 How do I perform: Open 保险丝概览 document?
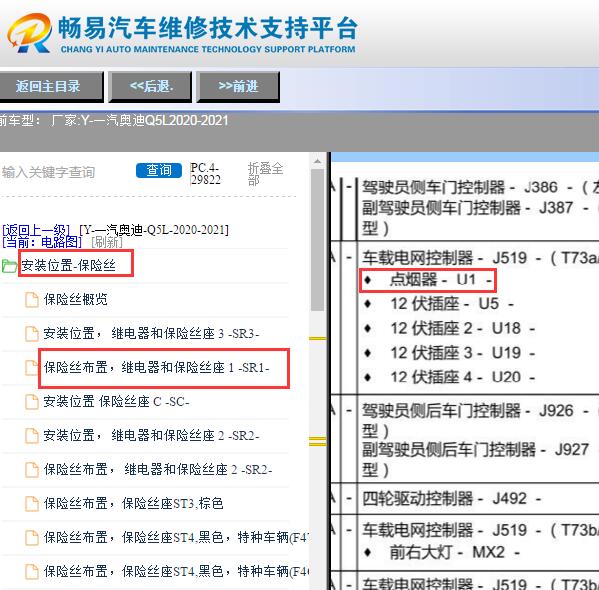click(76, 299)
